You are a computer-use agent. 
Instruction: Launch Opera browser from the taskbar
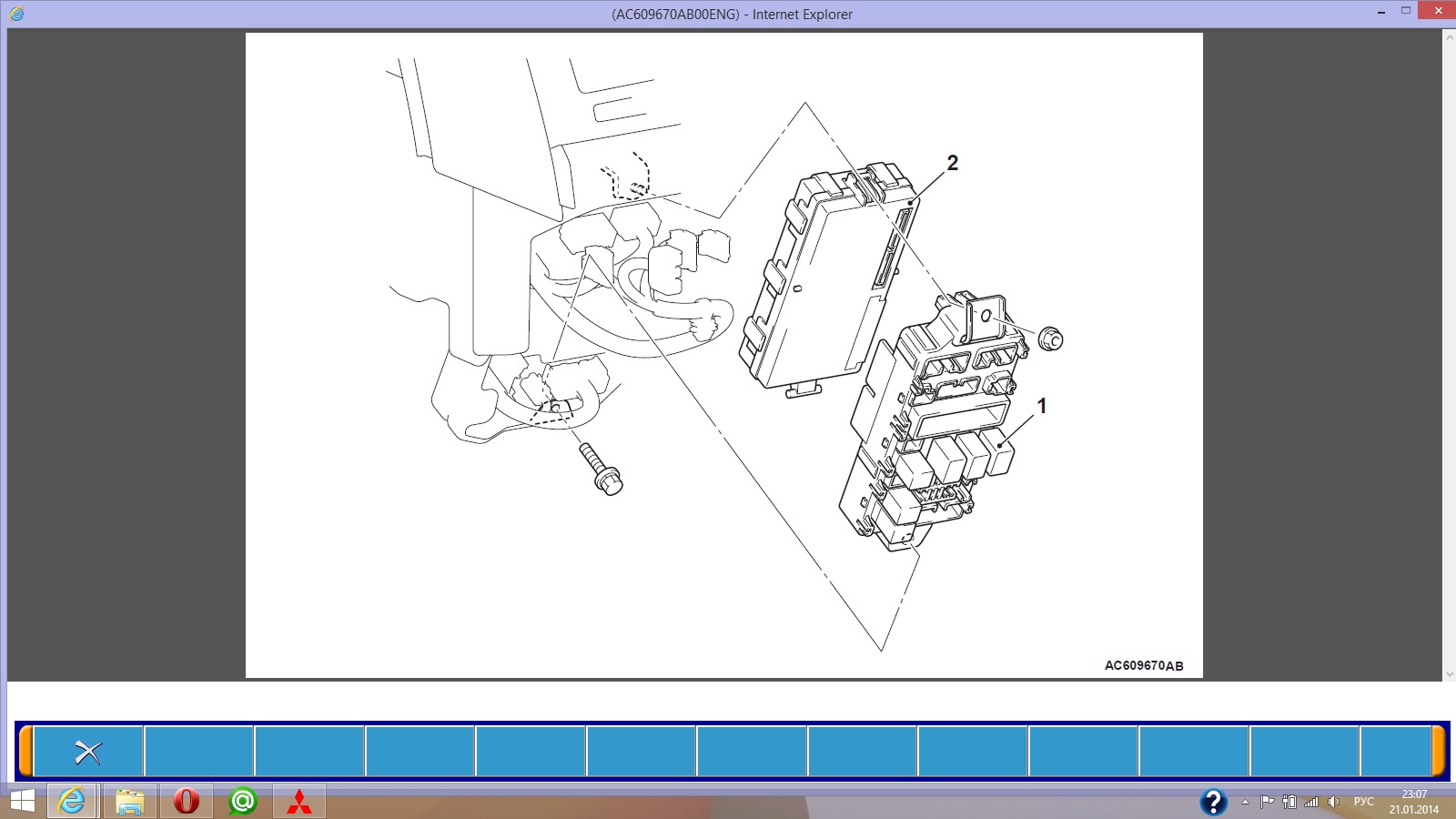186,802
